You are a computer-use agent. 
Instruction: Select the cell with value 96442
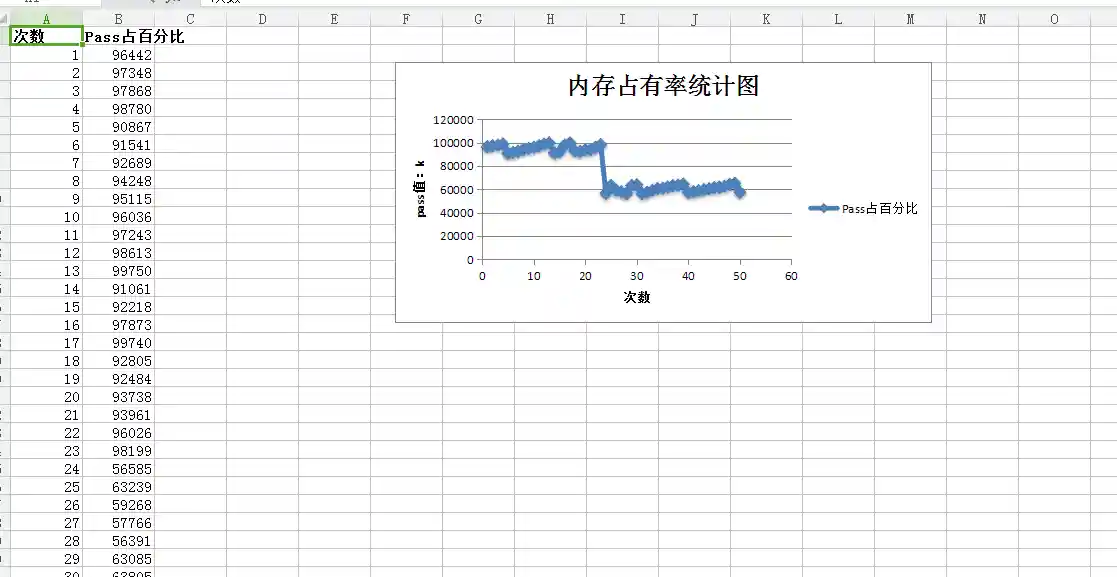[x=118, y=54]
